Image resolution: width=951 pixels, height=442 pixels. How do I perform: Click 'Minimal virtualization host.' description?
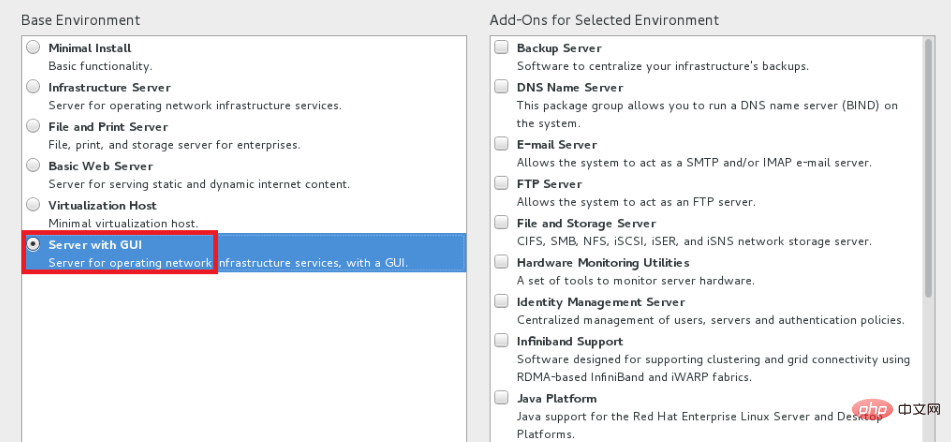pyautogui.click(x=123, y=223)
